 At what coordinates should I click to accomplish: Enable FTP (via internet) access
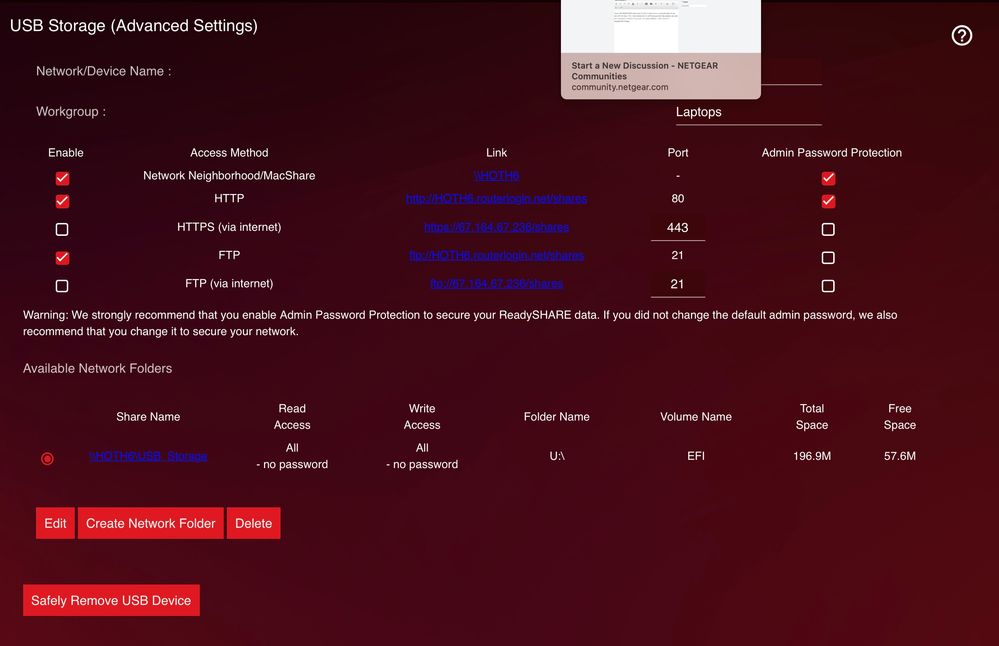click(62, 286)
